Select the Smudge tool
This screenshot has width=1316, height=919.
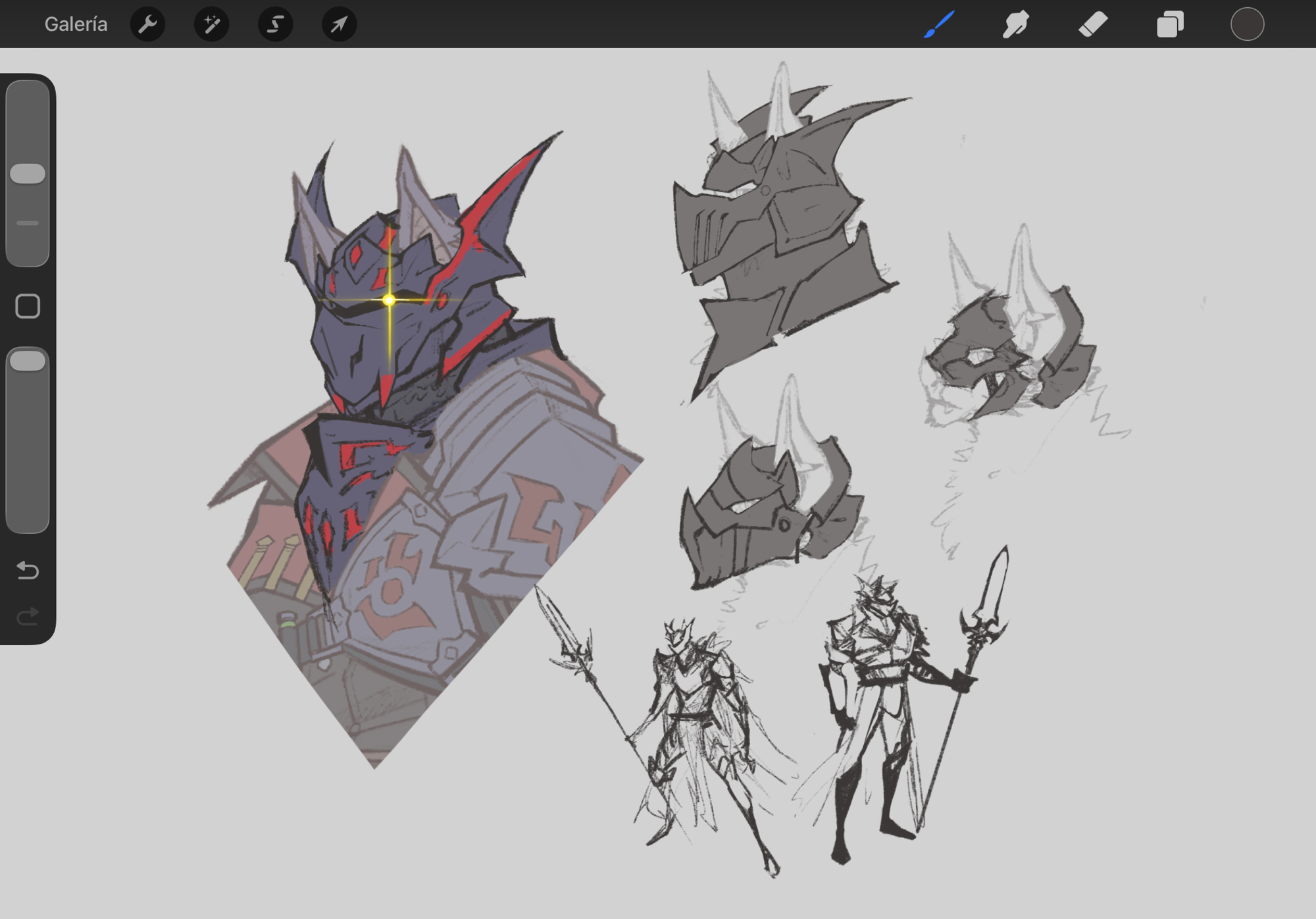(1015, 24)
